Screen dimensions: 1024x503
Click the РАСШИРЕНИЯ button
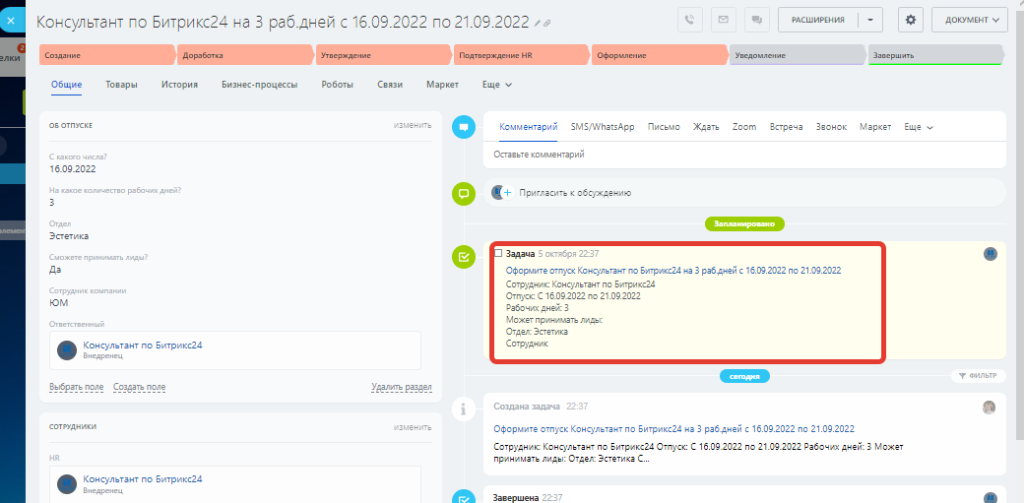(x=818, y=20)
